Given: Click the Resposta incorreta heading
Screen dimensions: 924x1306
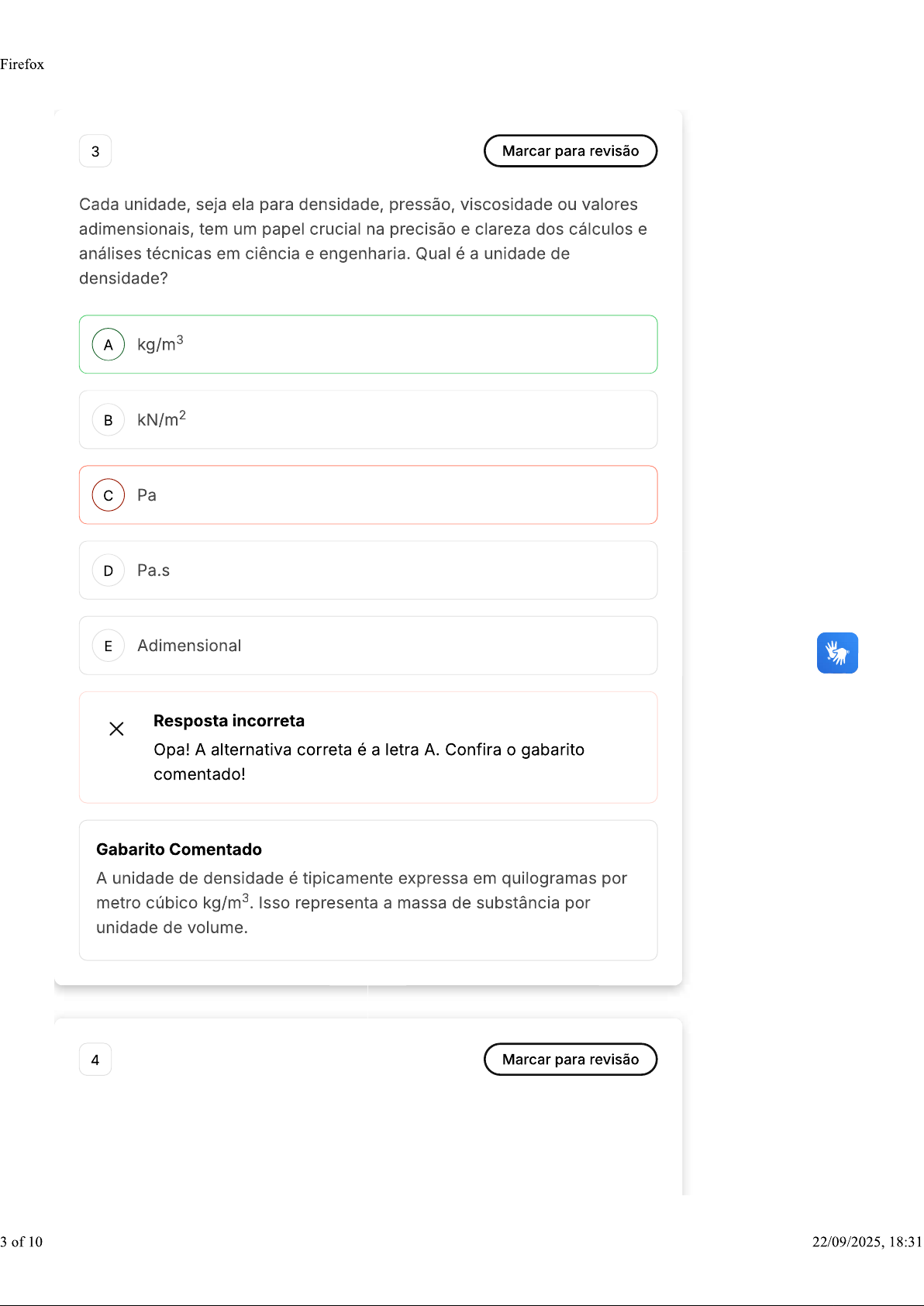Looking at the screenshot, I should tap(229, 721).
